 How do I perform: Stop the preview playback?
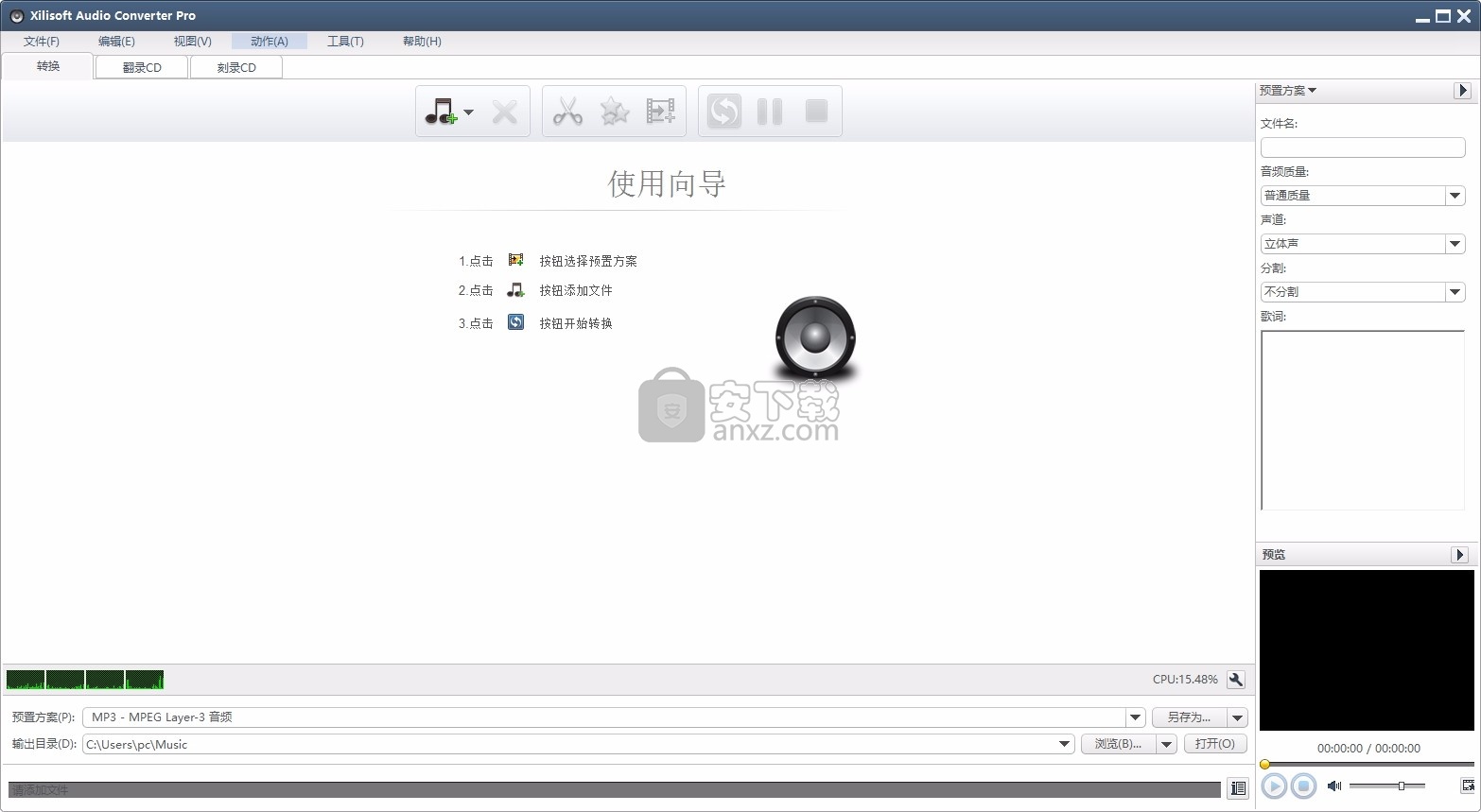[1303, 786]
